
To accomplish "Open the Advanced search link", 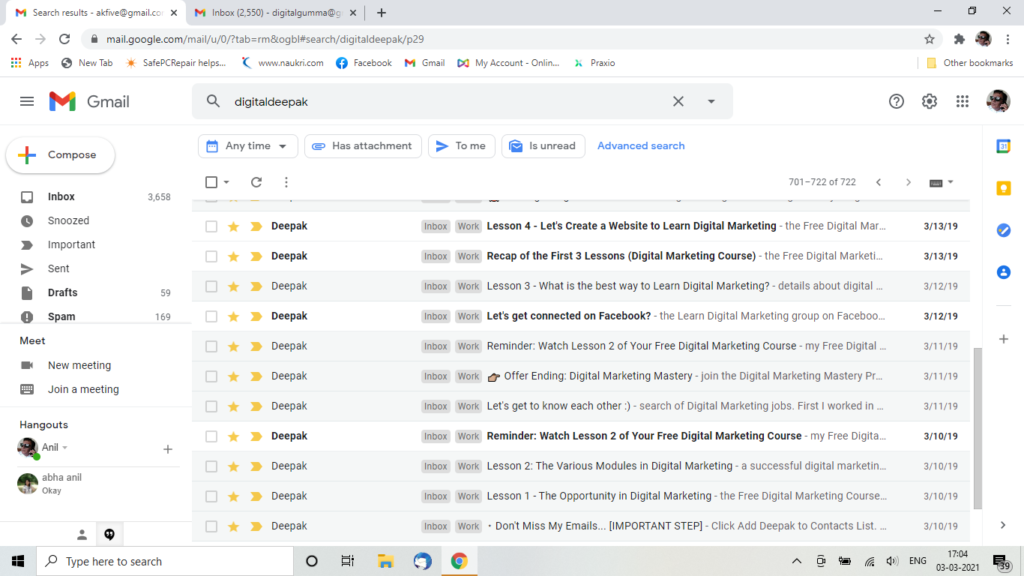I will coord(640,145).
